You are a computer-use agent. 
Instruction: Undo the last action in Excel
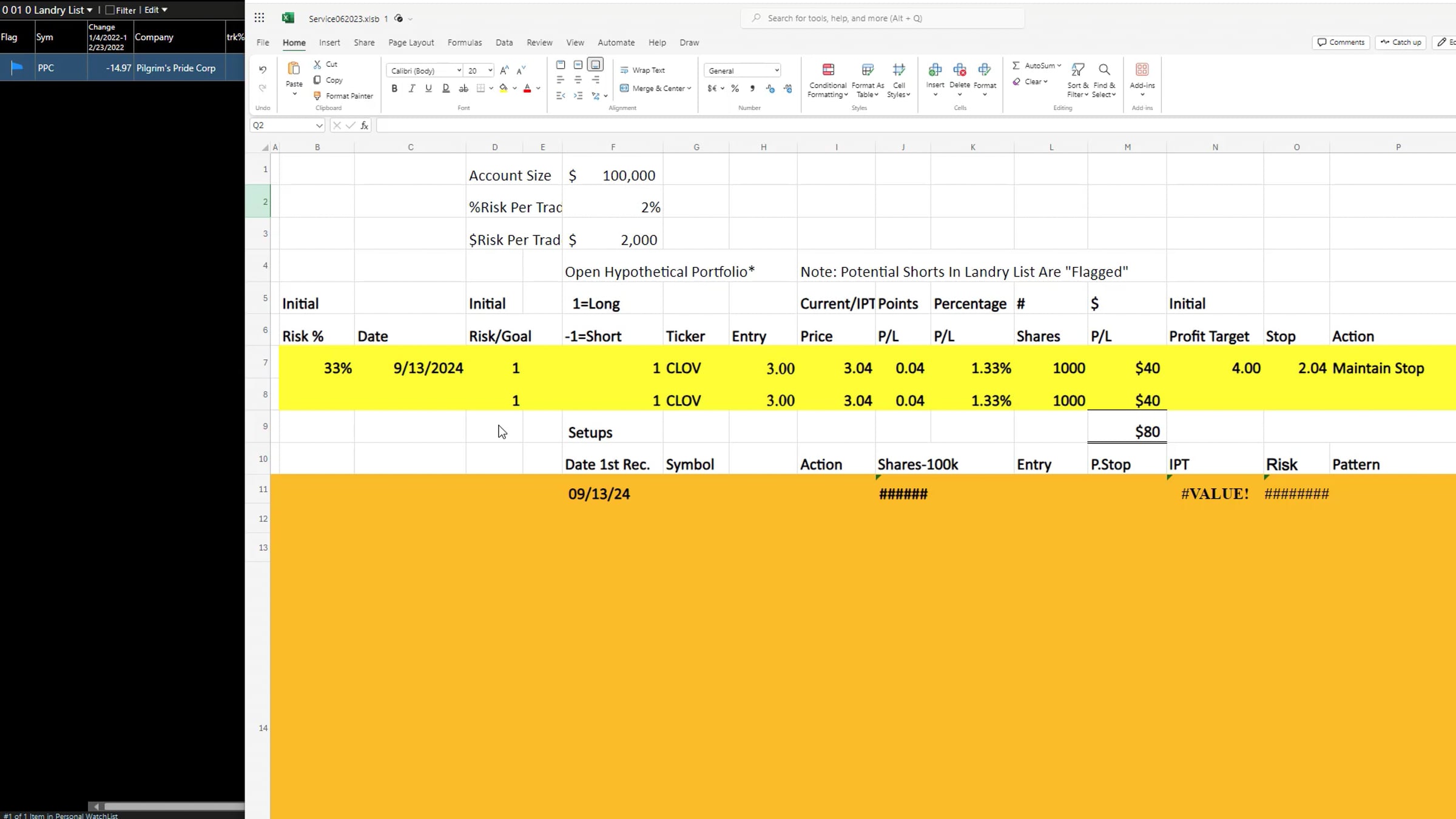point(263,70)
